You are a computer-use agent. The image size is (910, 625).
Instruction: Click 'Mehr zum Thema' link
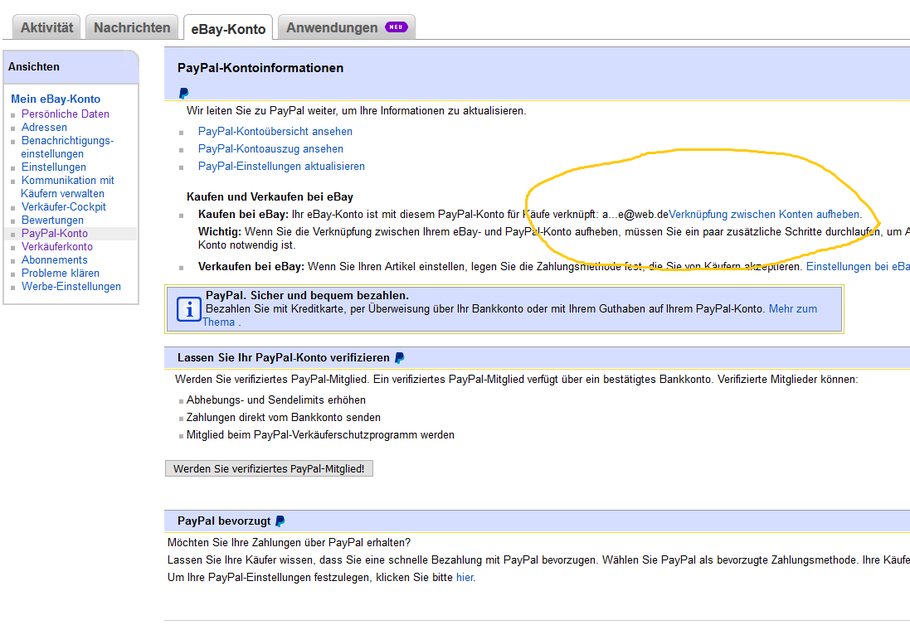click(793, 309)
